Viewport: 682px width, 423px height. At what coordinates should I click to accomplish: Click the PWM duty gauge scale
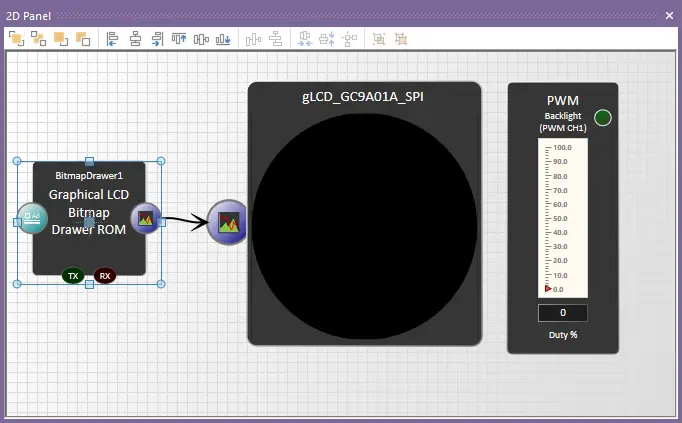[x=563, y=218]
